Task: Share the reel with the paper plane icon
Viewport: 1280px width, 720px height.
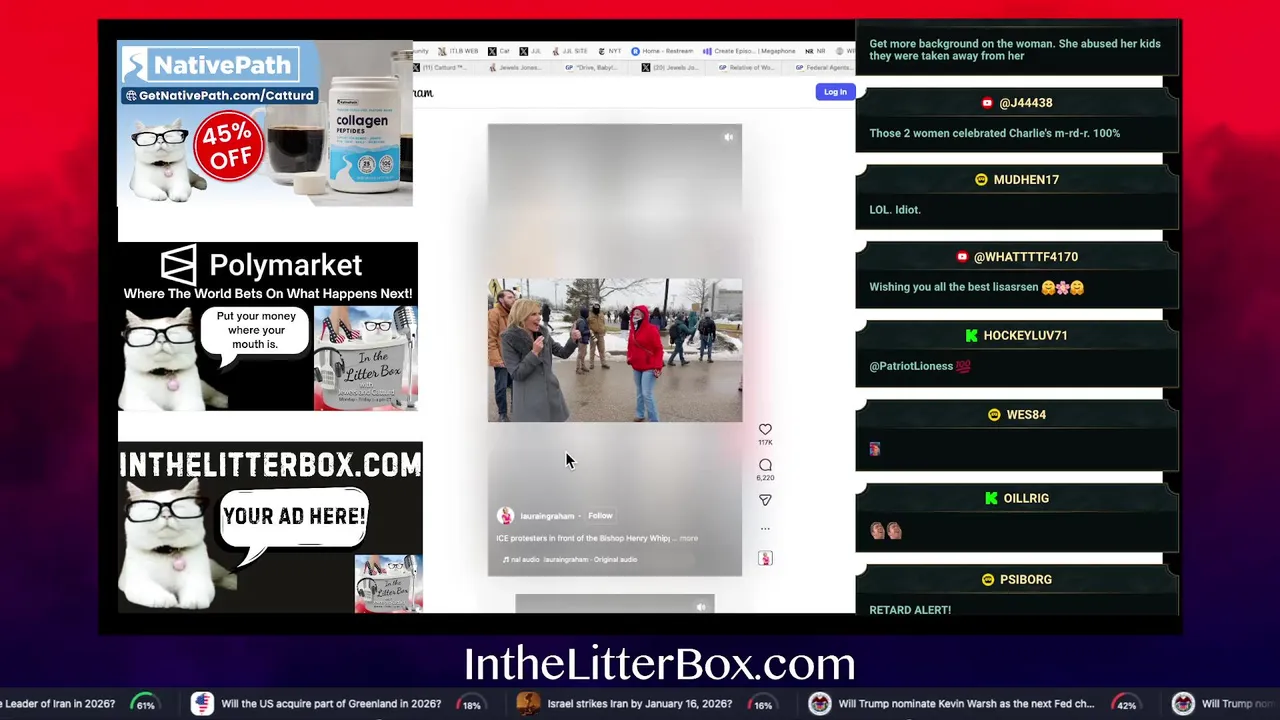Action: tap(765, 500)
